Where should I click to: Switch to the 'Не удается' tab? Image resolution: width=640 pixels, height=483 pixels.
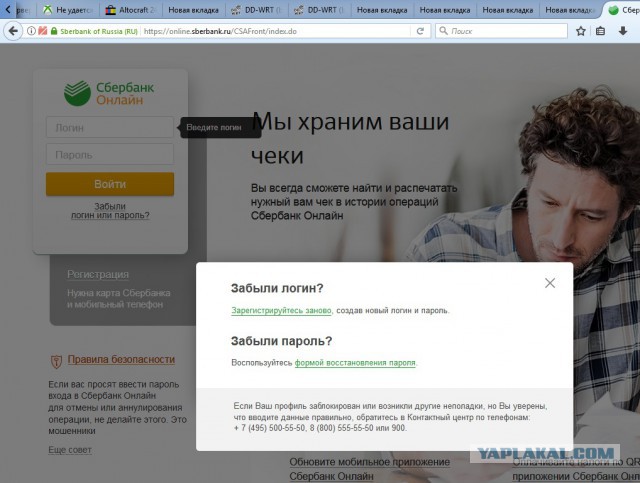coord(68,10)
